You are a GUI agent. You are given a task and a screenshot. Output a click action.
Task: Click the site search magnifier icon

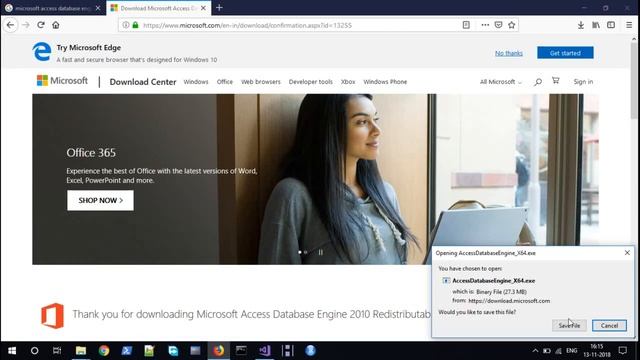click(x=538, y=82)
